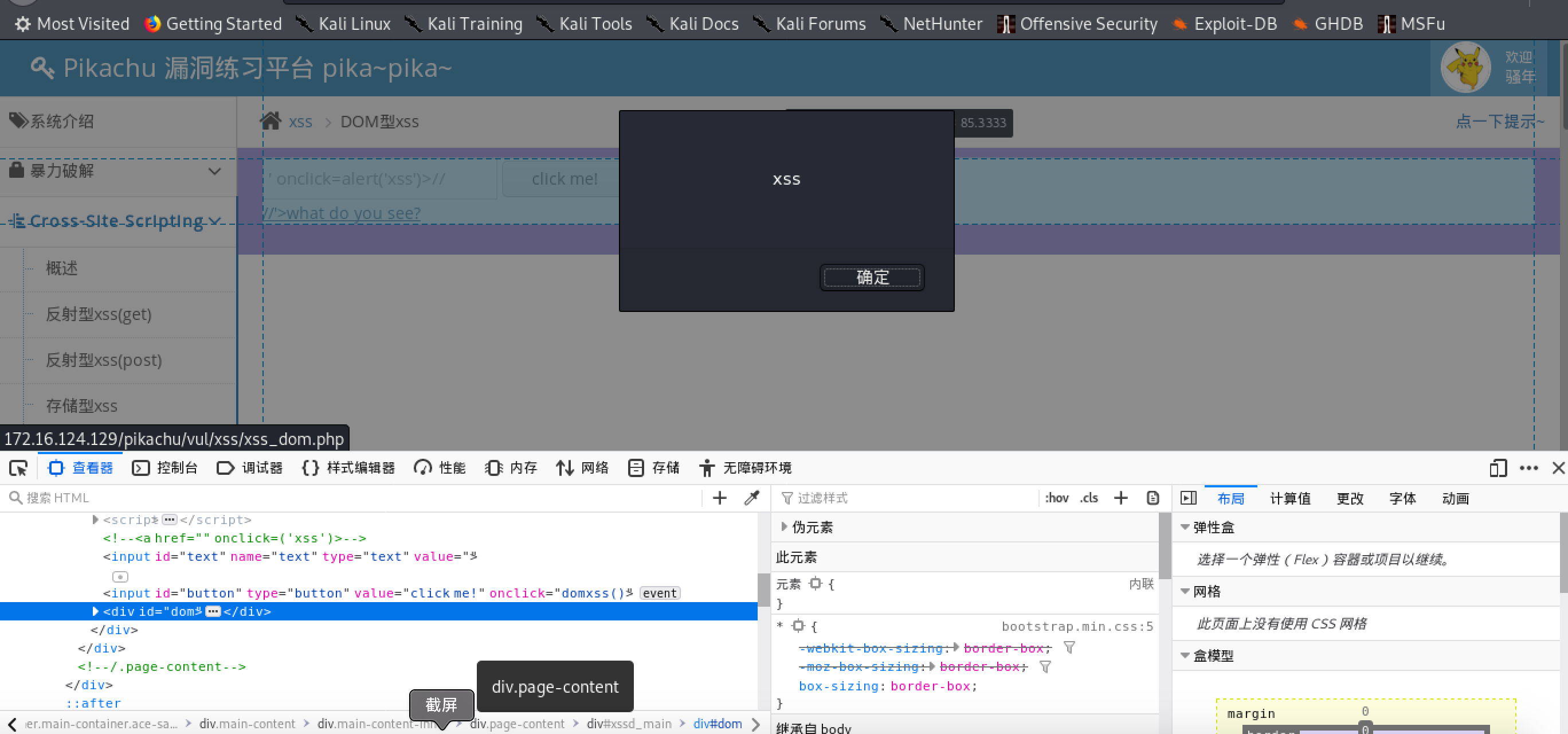Collapse the three-pane sidebar toggle
This screenshot has width=1568, height=734.
point(1188,498)
